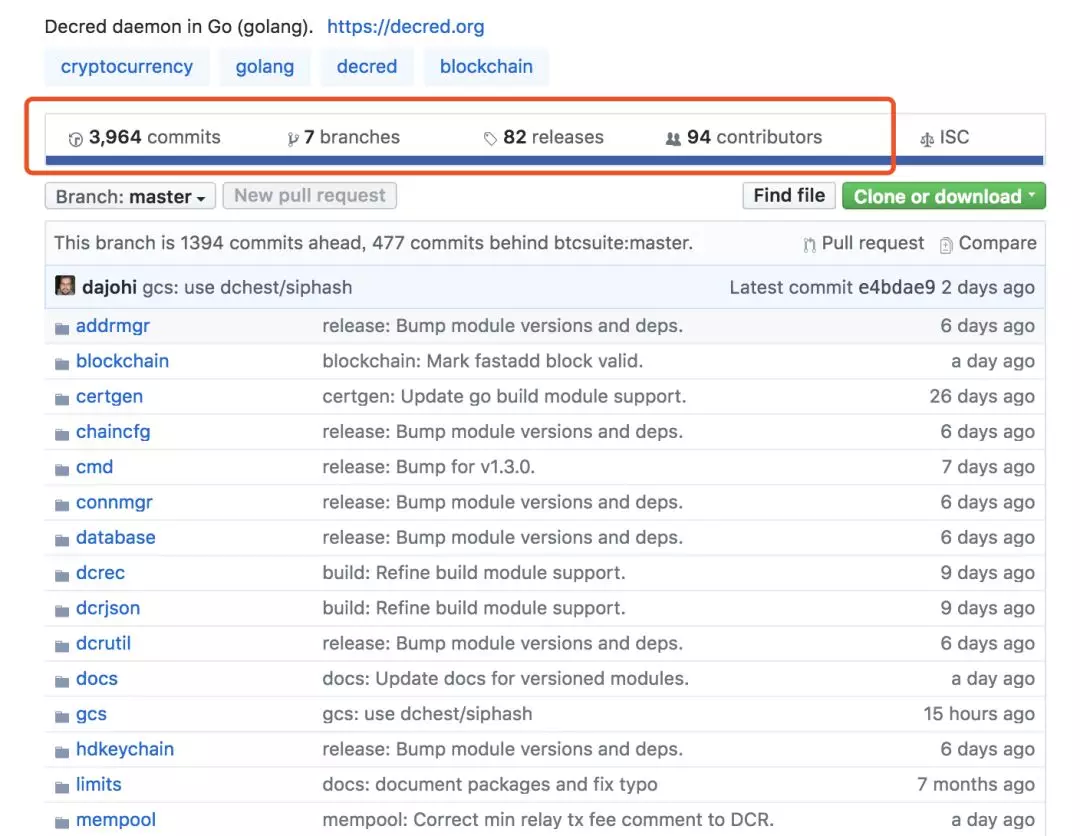Open the connmgr folder

click(x=114, y=503)
